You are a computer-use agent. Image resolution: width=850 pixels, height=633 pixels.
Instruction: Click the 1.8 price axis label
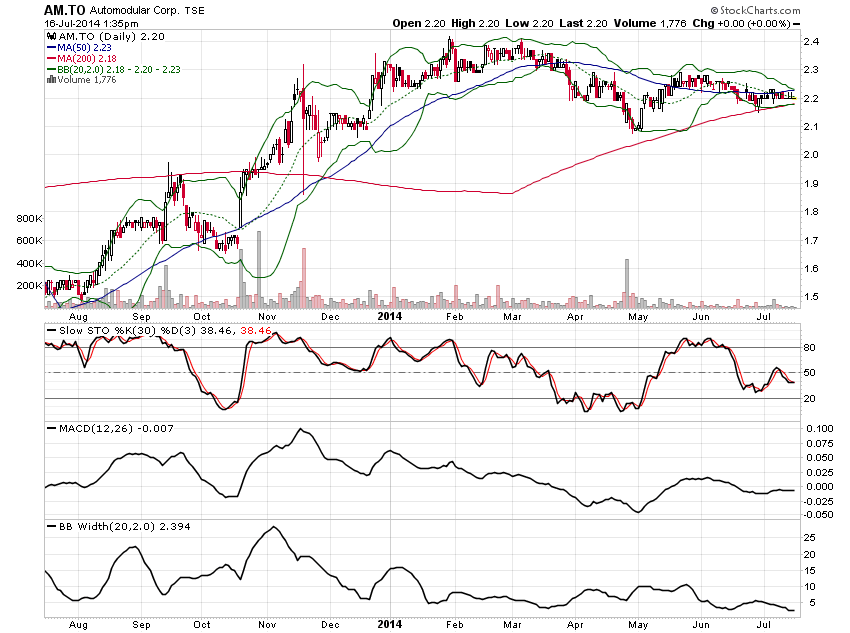(812, 212)
